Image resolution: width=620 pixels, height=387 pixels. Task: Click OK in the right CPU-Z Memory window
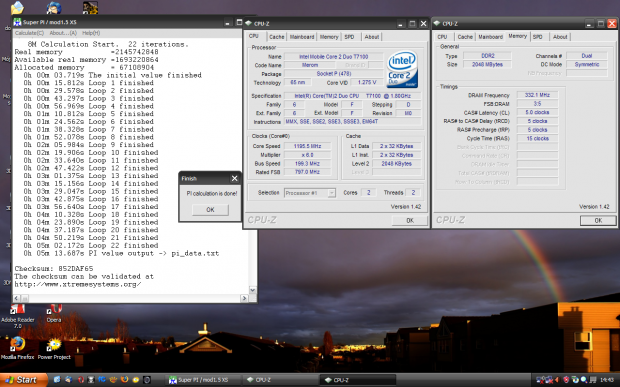click(598, 221)
